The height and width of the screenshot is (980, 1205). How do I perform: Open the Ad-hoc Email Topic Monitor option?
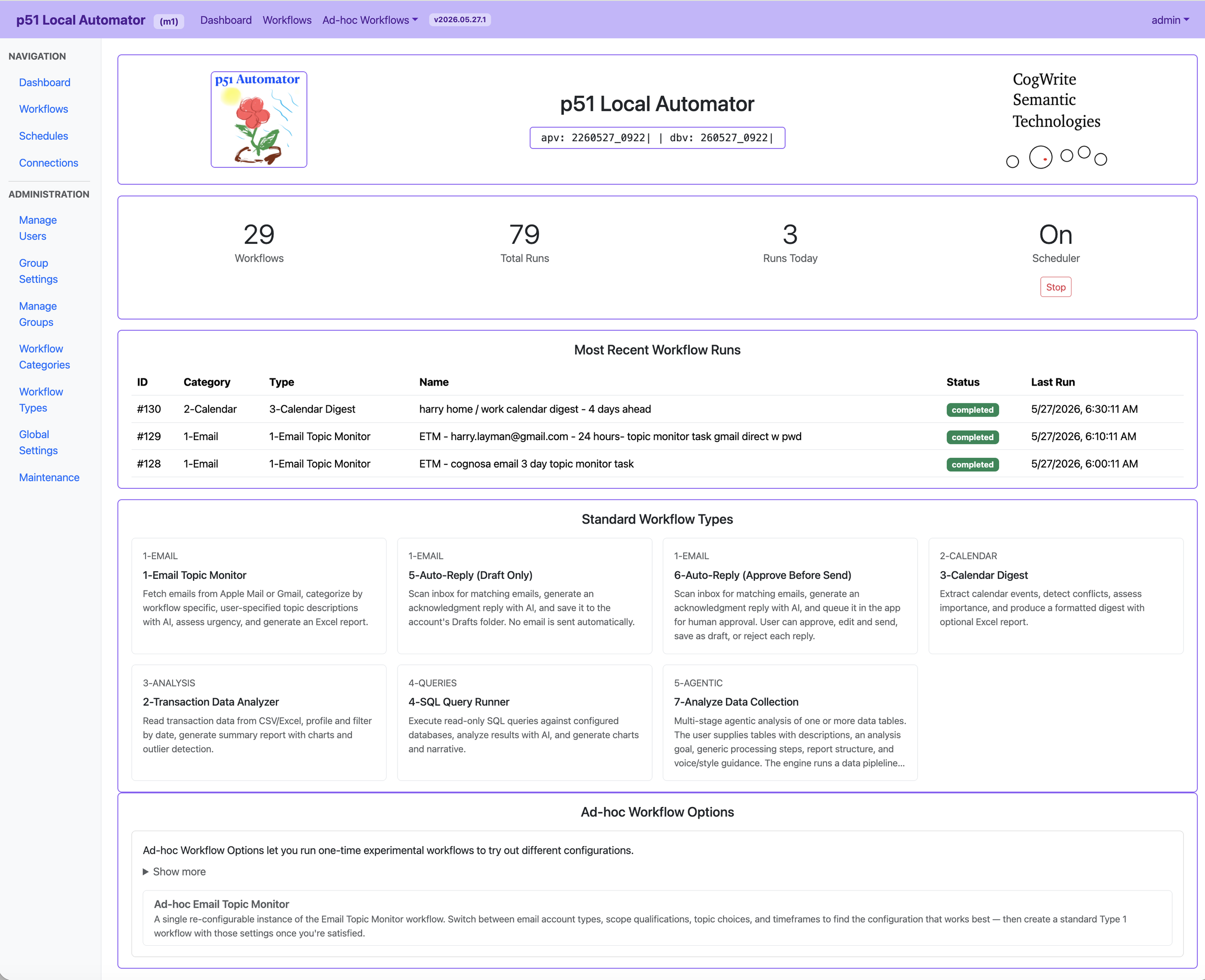pos(657,918)
